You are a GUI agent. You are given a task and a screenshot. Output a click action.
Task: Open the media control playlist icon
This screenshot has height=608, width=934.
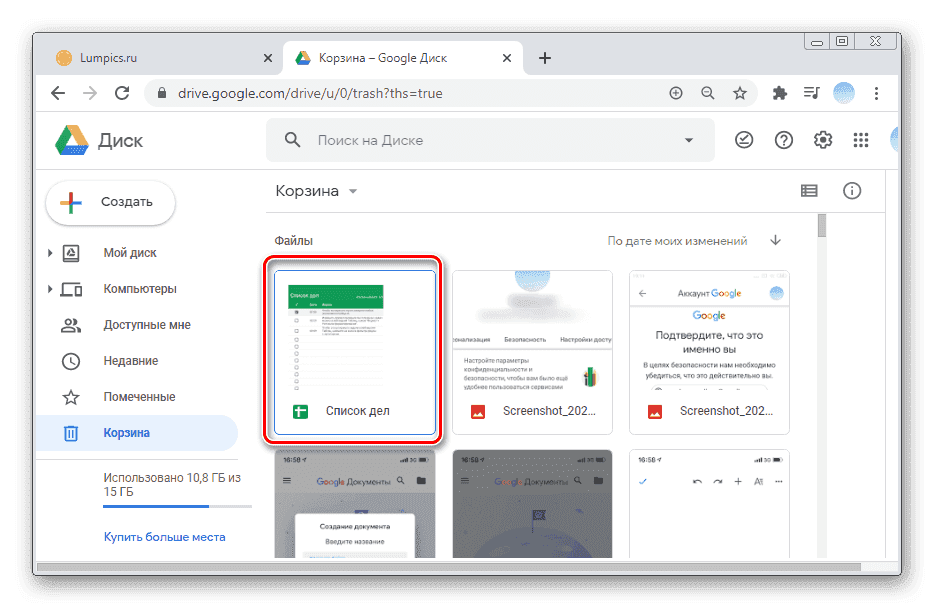tap(811, 93)
